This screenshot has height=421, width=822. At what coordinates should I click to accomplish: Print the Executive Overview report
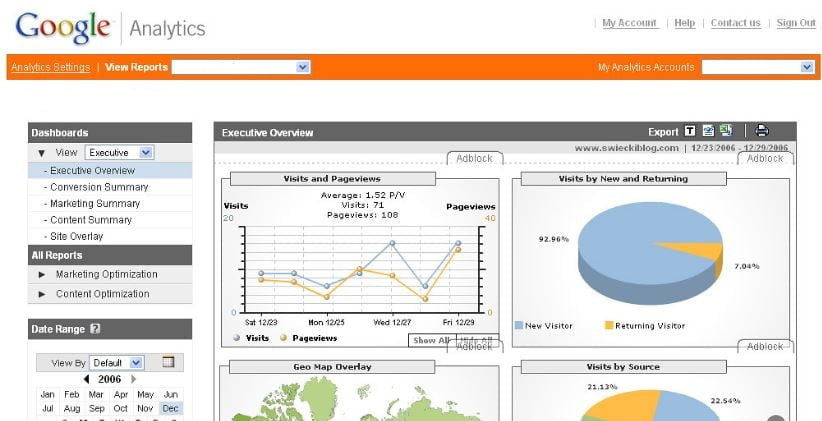click(x=762, y=131)
